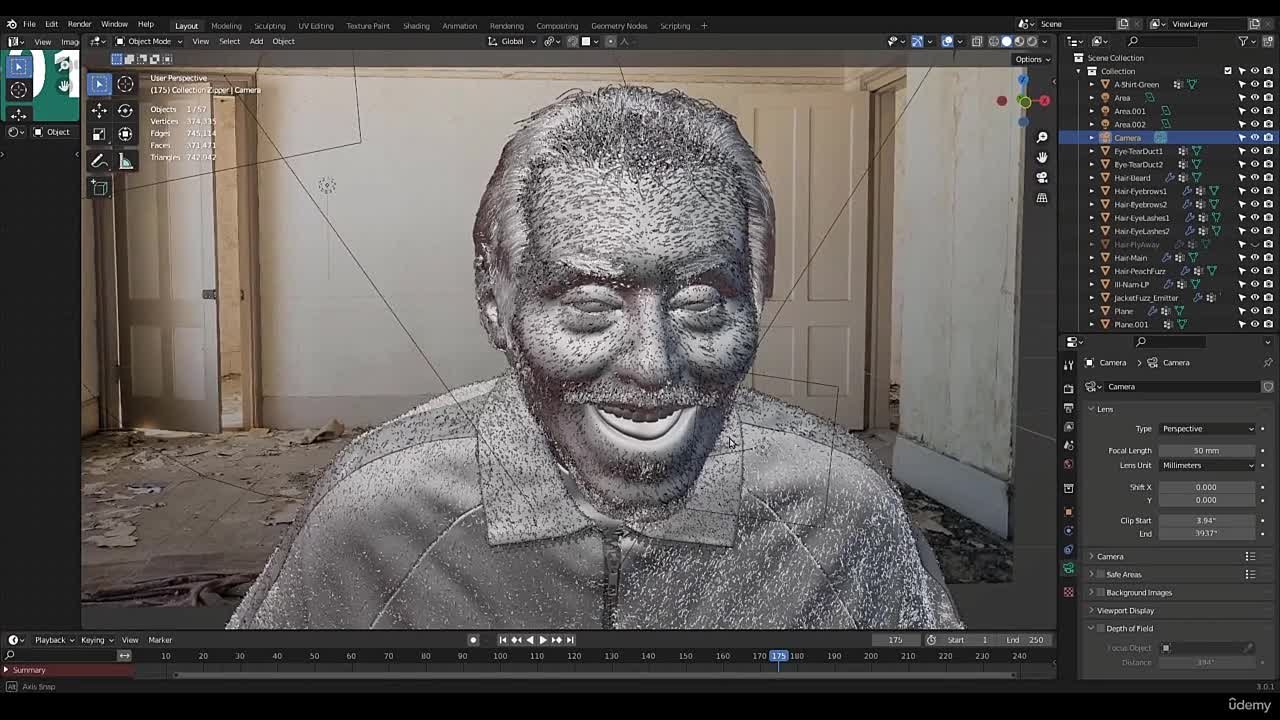Open the Keying popover in timeline

96,640
